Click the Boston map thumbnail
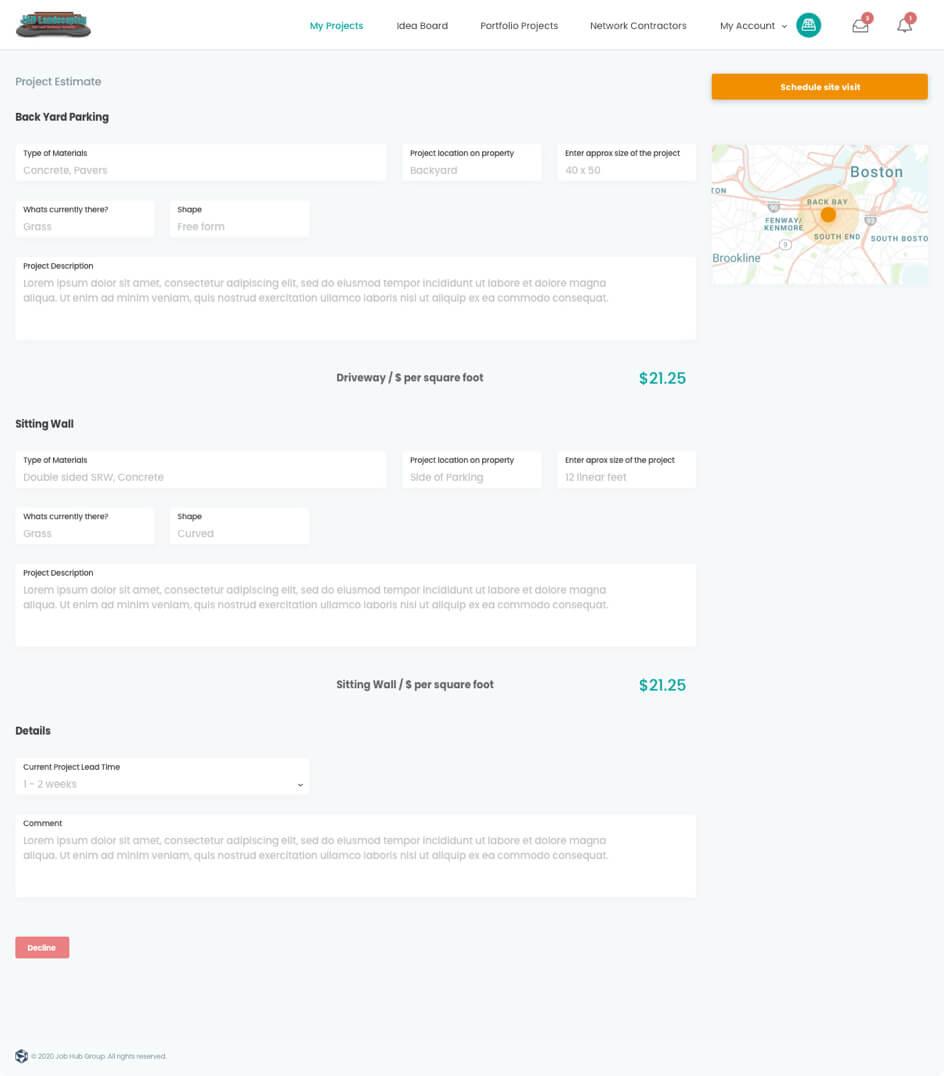Screen dimensions: 944x1076 [x=819, y=214]
